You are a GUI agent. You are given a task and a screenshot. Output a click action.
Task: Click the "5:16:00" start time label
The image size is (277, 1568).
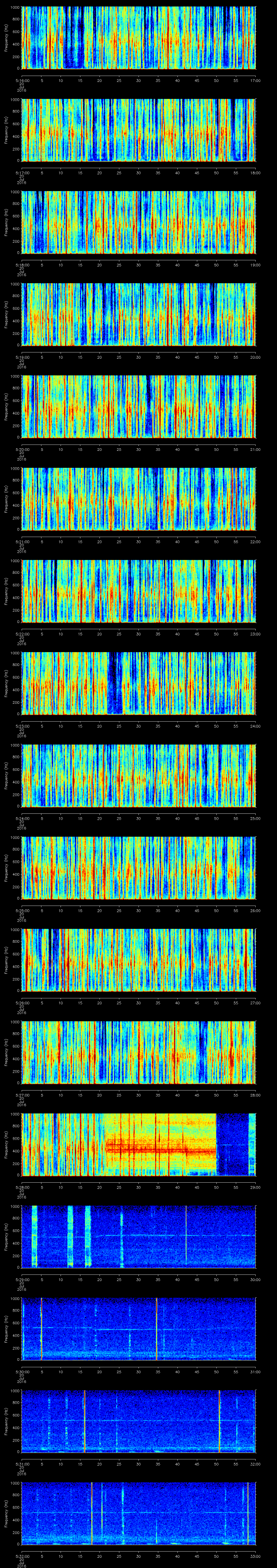click(x=22, y=80)
